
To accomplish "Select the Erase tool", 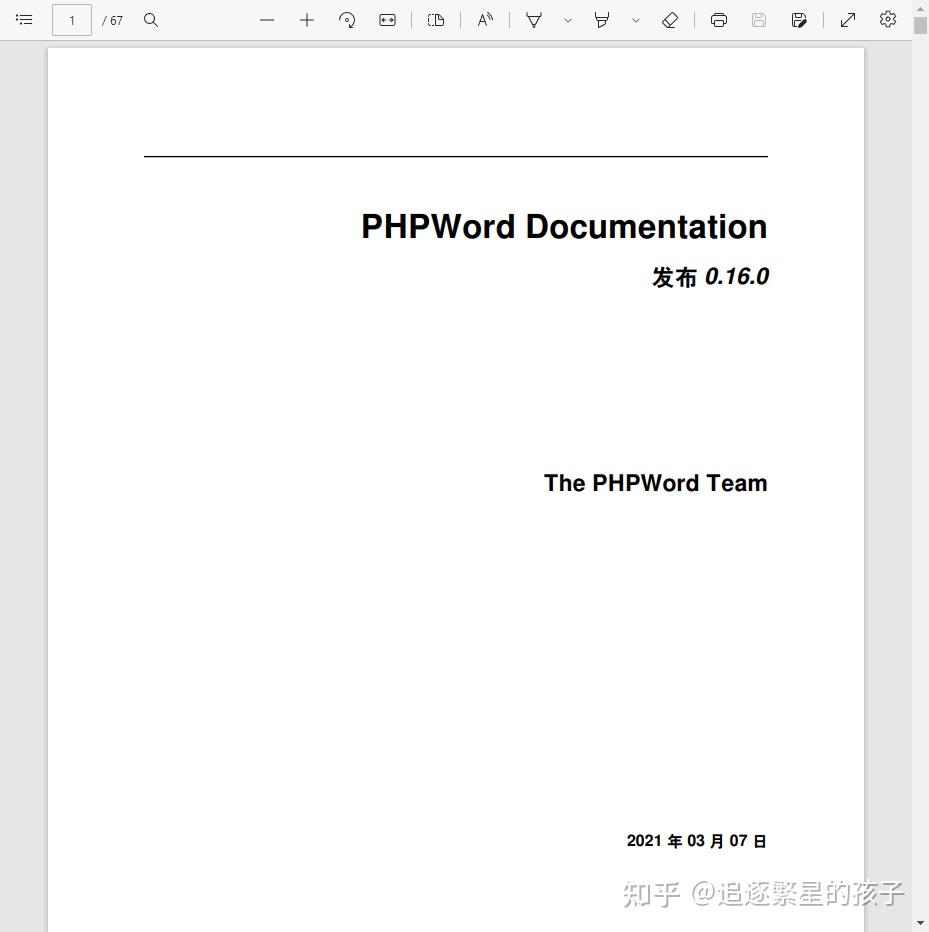I will pos(670,20).
